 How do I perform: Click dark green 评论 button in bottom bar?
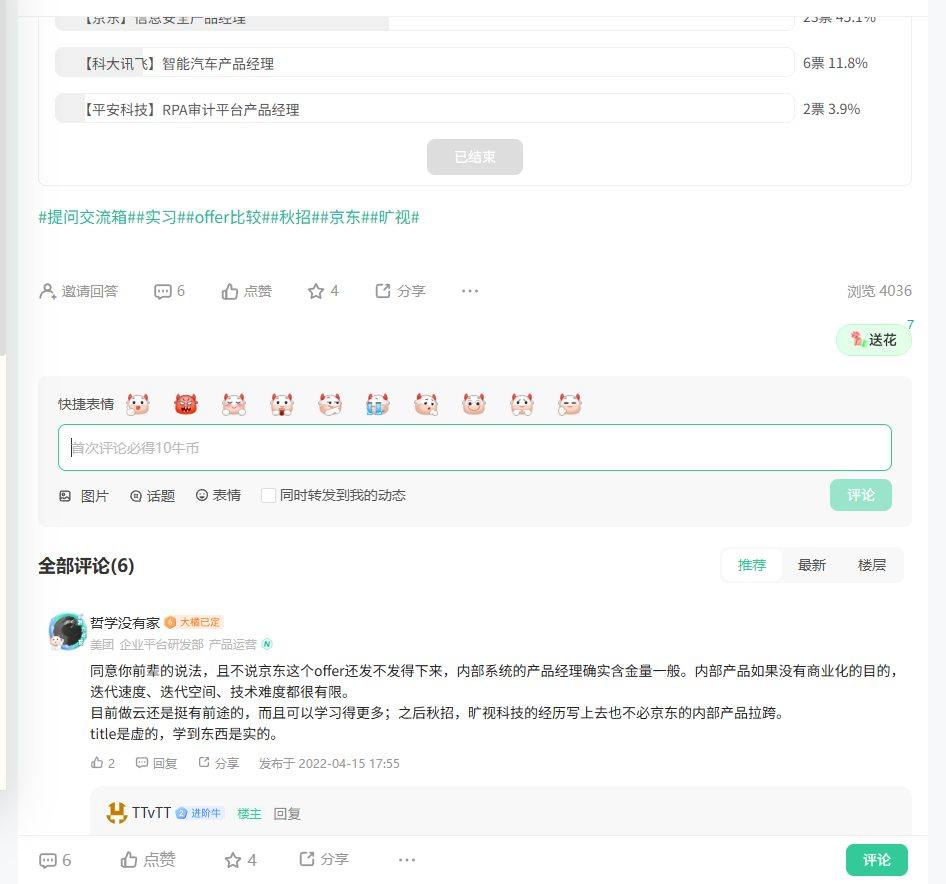coord(877,860)
